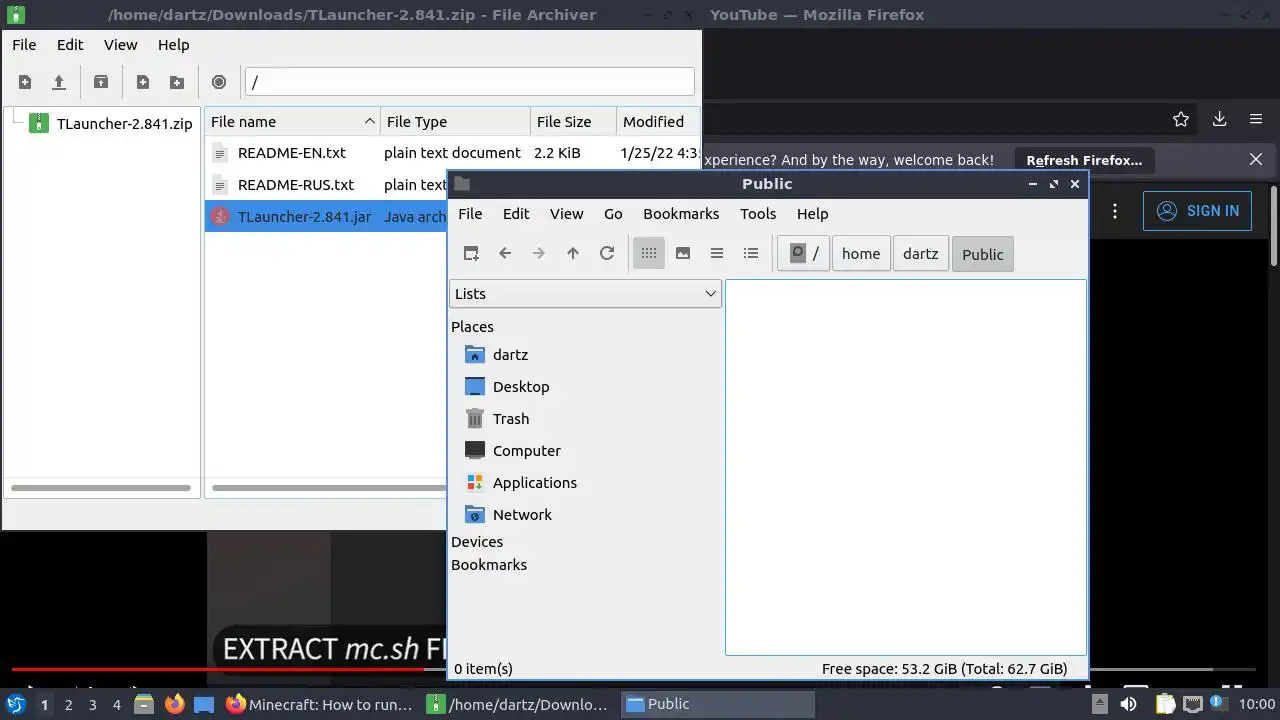Click the Public path button

click(983, 254)
